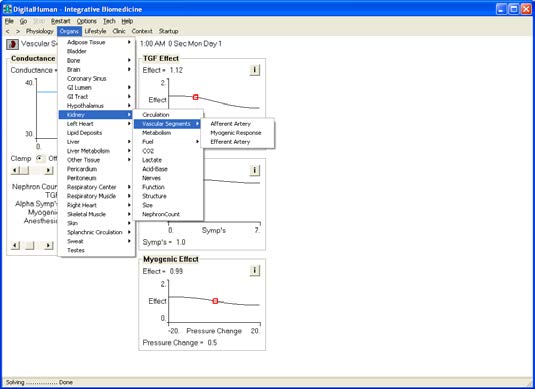This screenshot has height=389, width=535.
Task: Switch to the Physiology tab
Action: (40, 31)
